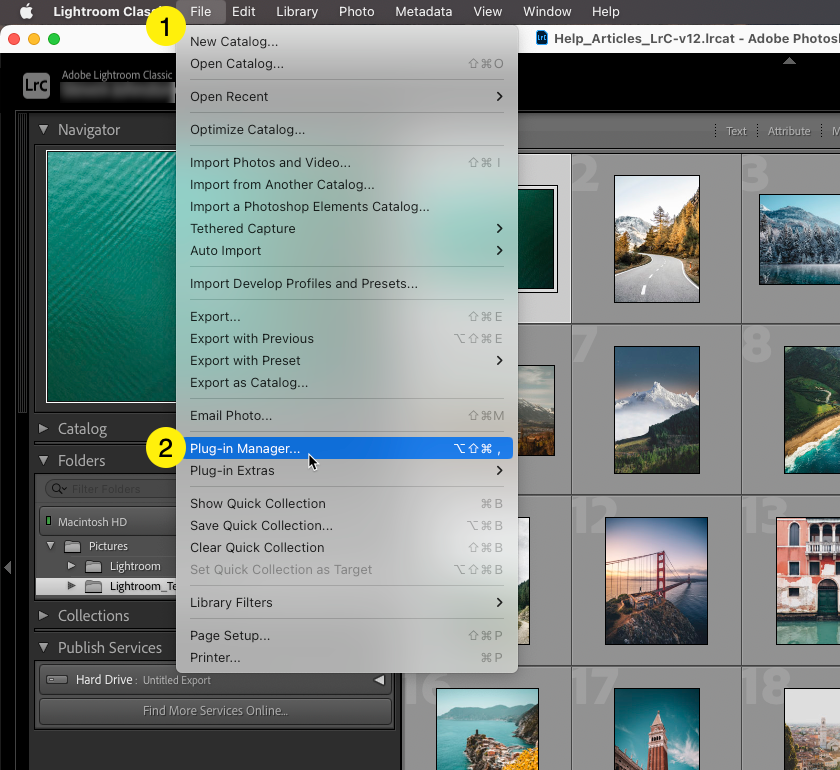Open the Metadata menu
The width and height of the screenshot is (840, 770).
pos(423,11)
